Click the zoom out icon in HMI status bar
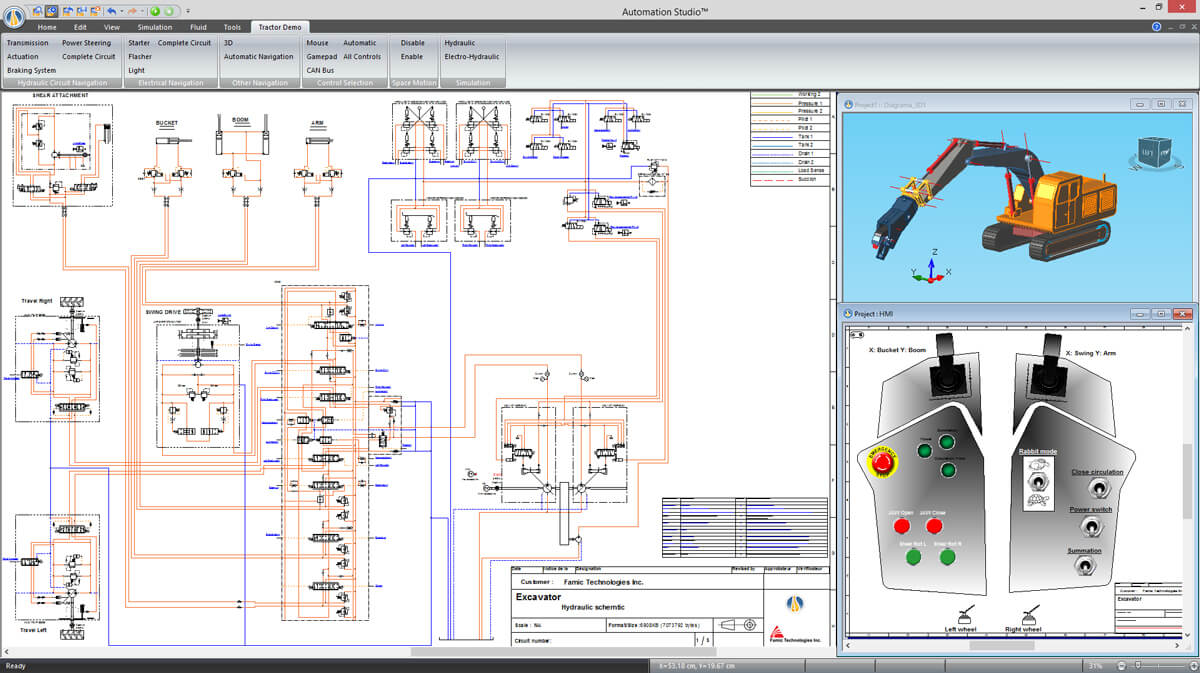The width and height of the screenshot is (1200, 673). tap(1123, 665)
